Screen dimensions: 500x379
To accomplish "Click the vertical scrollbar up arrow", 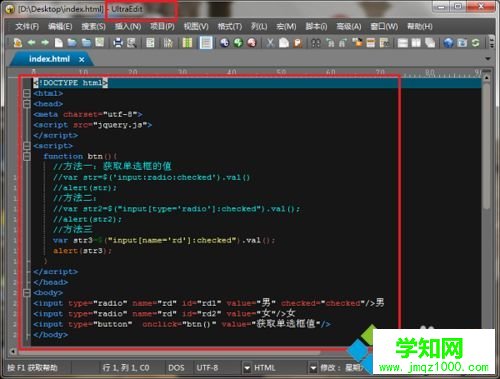I will (487, 78).
